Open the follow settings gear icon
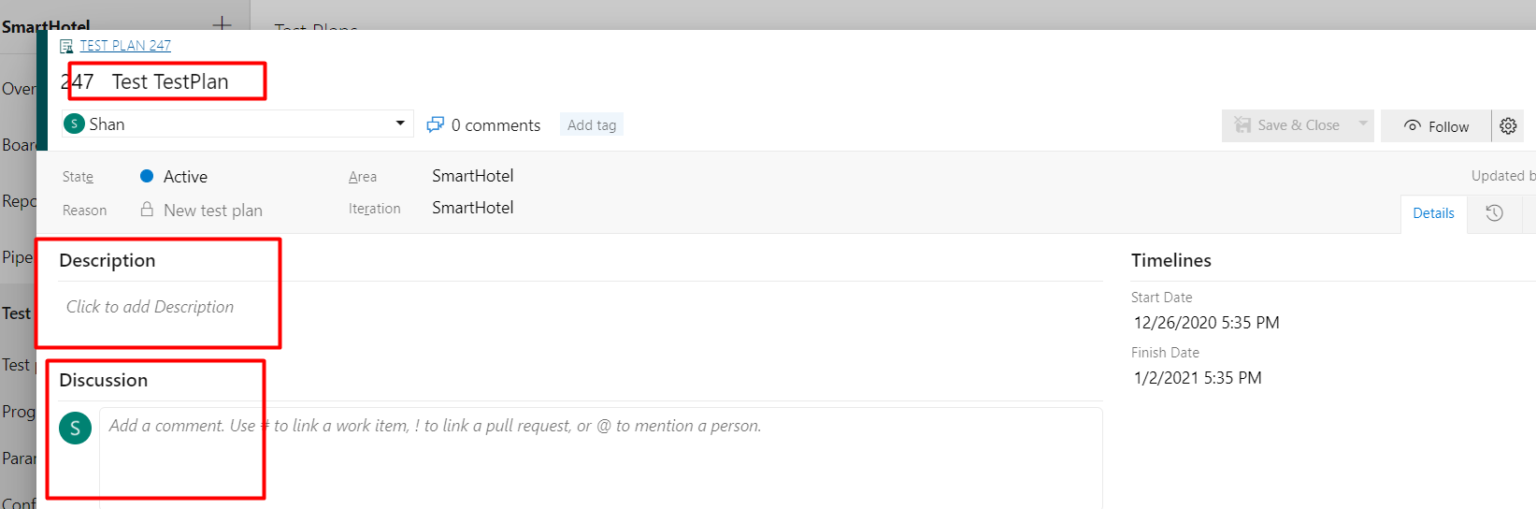 (x=1508, y=126)
